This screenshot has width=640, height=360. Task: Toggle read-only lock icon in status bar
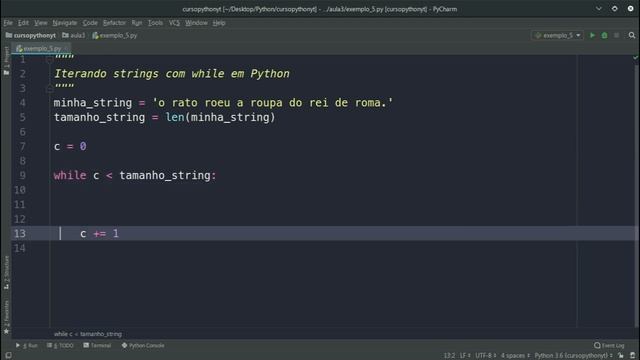pyautogui.click(x=621, y=356)
